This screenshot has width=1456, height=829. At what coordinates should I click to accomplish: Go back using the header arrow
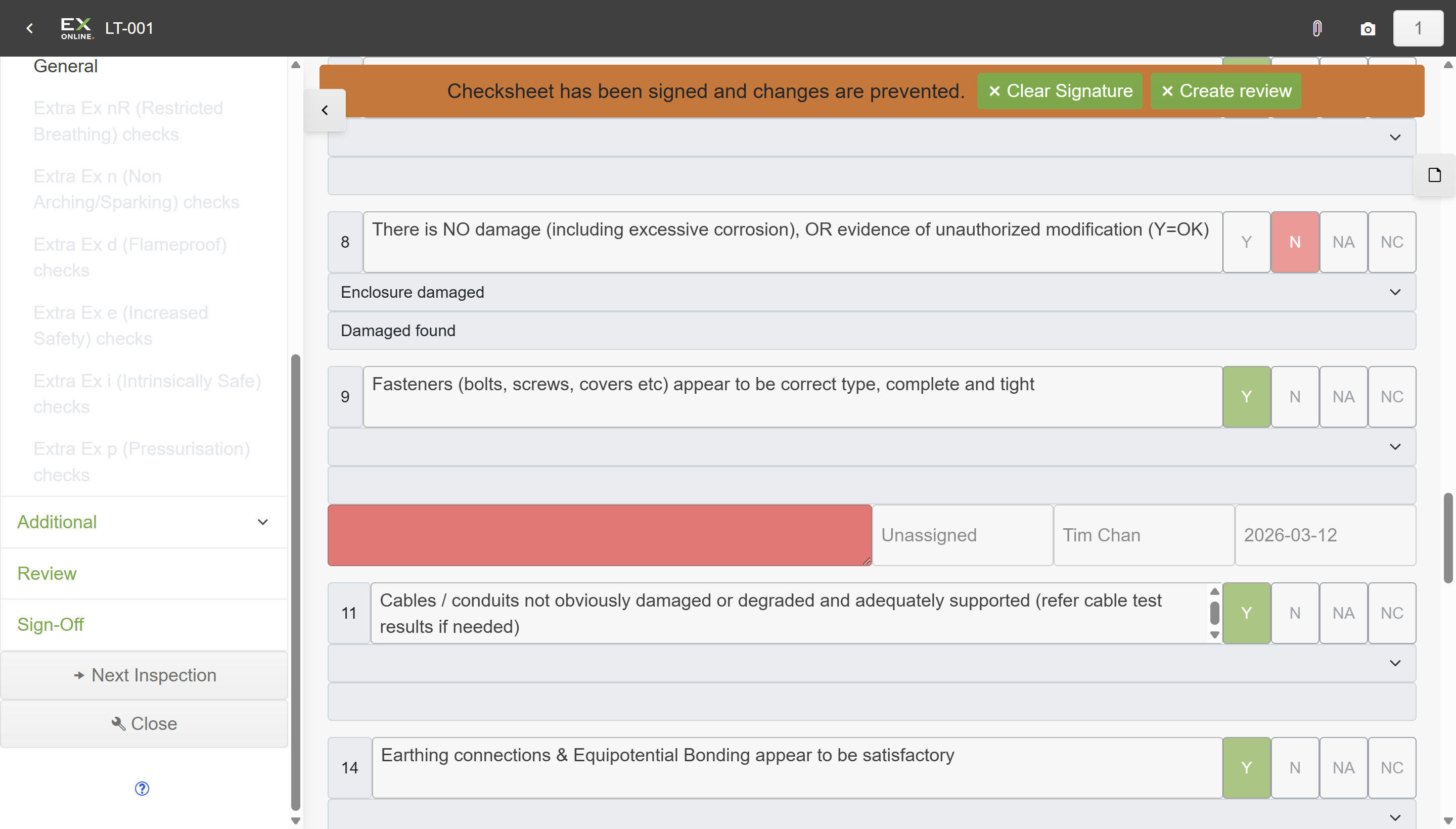point(30,28)
